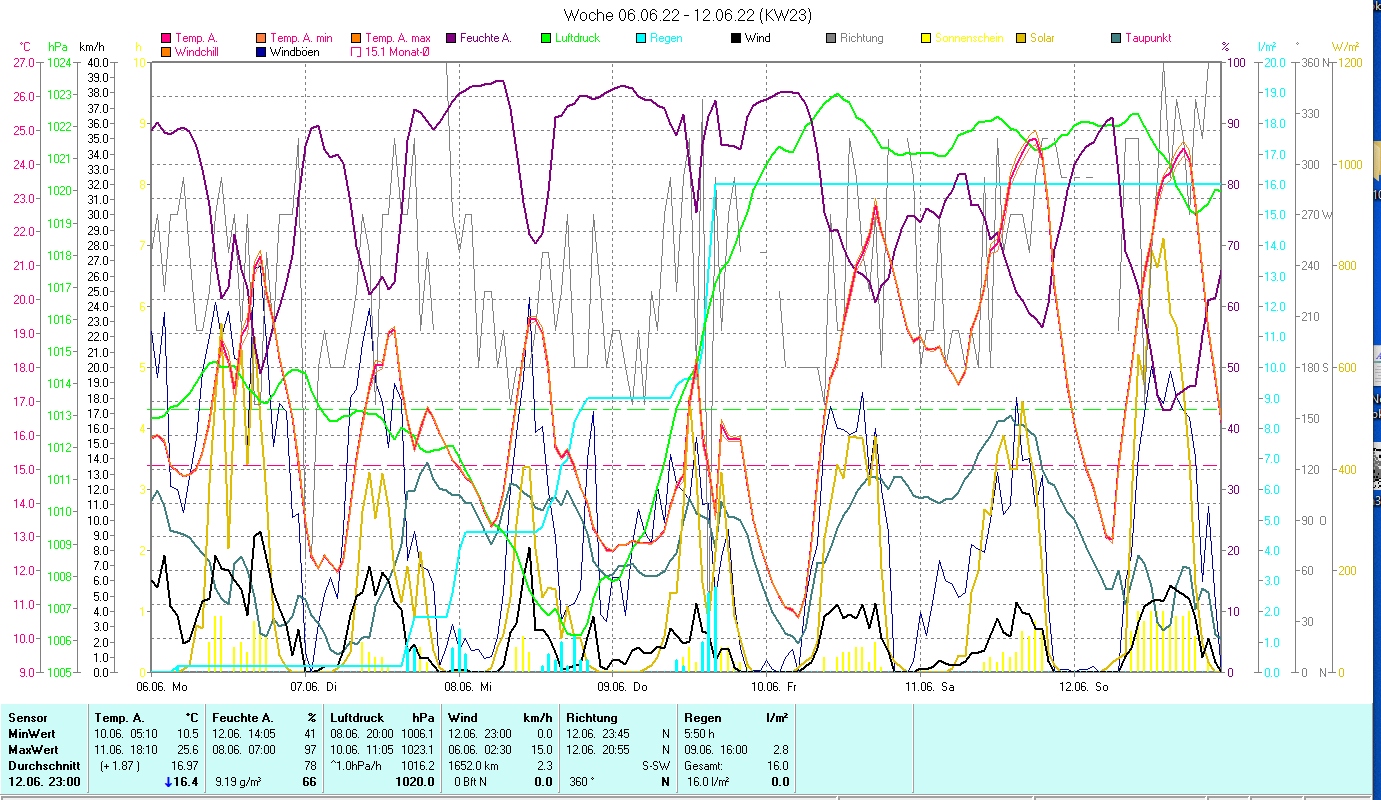Click the "W/m²" axis unit label
1381x800 pixels.
point(1344,46)
